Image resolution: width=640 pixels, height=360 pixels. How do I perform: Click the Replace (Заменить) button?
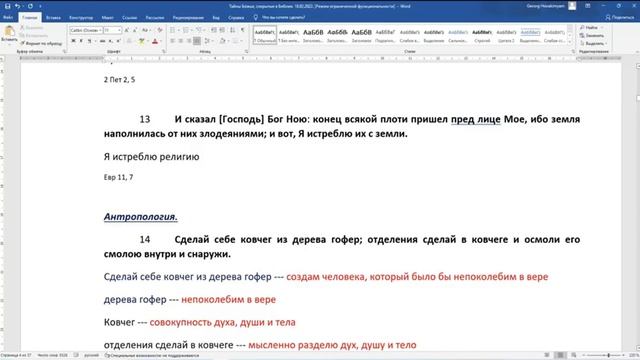tap(591, 36)
